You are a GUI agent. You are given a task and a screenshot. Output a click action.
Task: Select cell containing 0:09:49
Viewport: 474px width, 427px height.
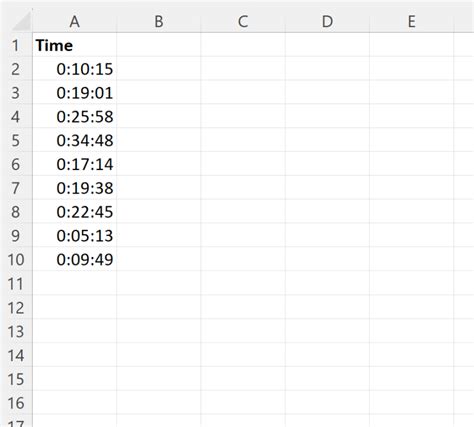(x=75, y=259)
